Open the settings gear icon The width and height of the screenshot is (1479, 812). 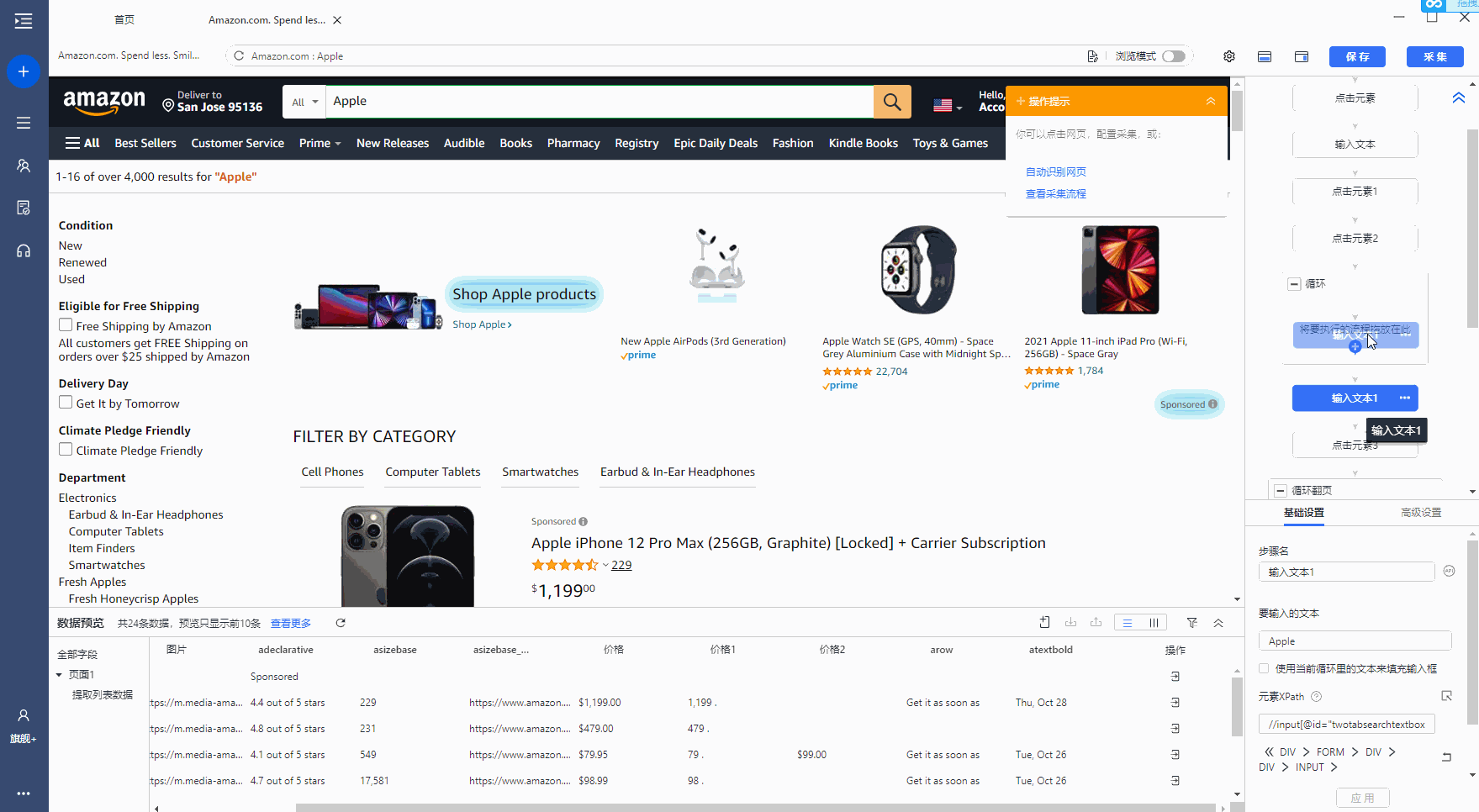coord(1229,56)
